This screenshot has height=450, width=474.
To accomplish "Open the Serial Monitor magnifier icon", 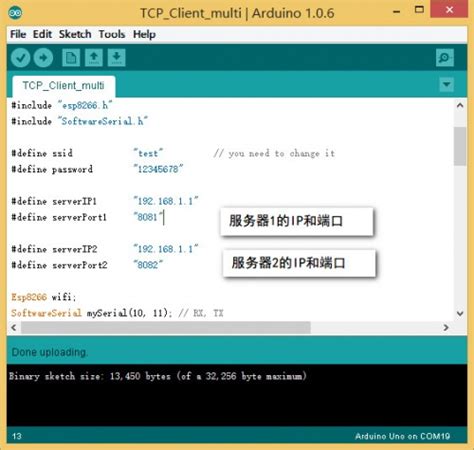I will point(445,58).
